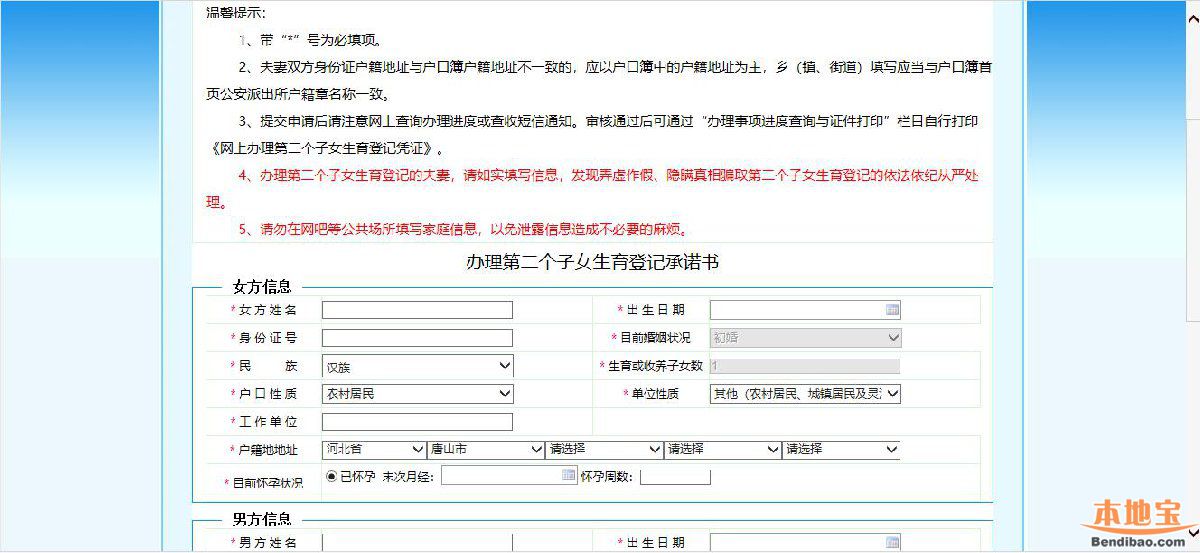Open the 户口性质 dropdown showing 农村居民

point(417,394)
